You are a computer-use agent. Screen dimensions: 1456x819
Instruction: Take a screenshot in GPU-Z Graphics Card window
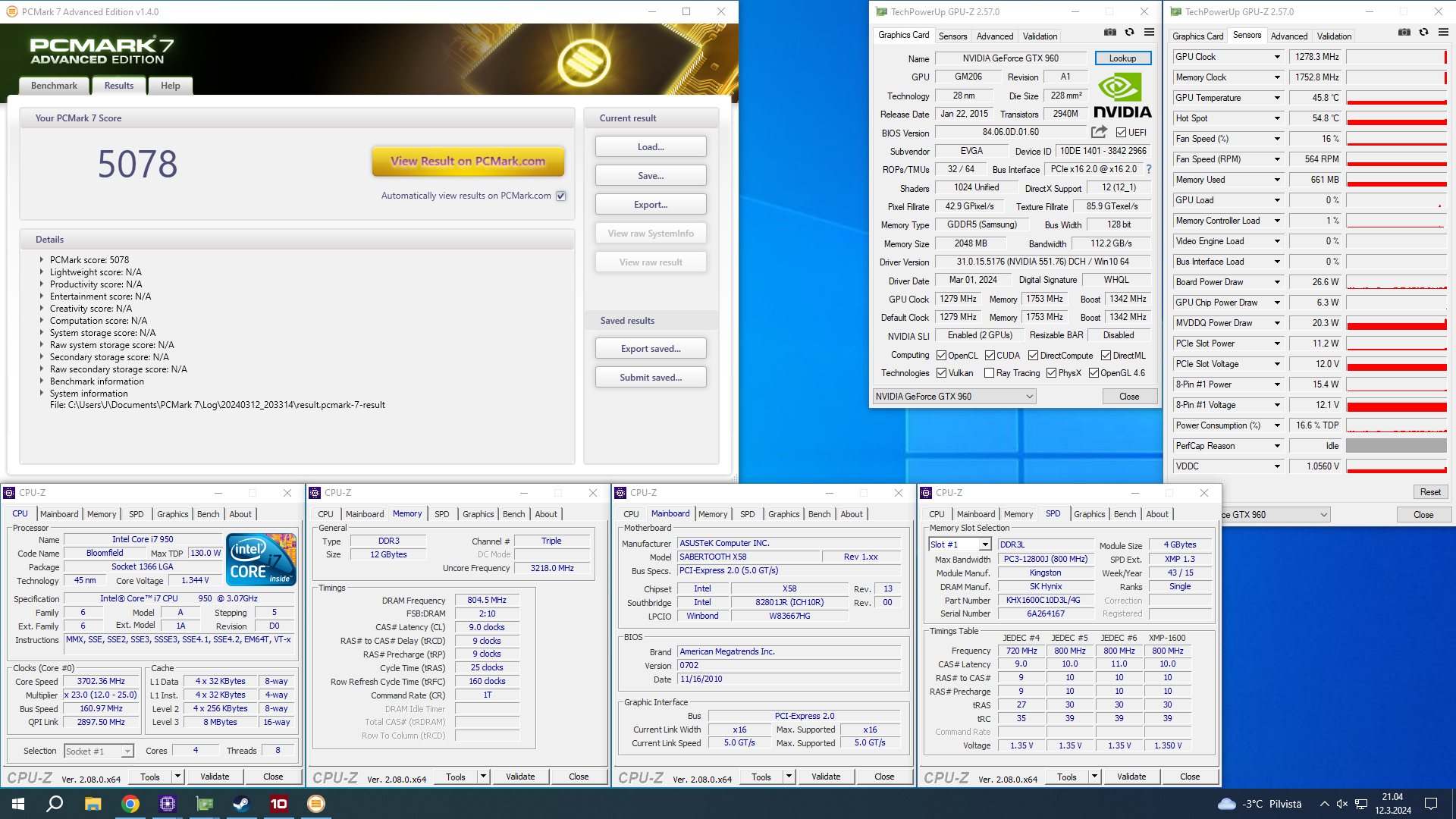[1109, 32]
